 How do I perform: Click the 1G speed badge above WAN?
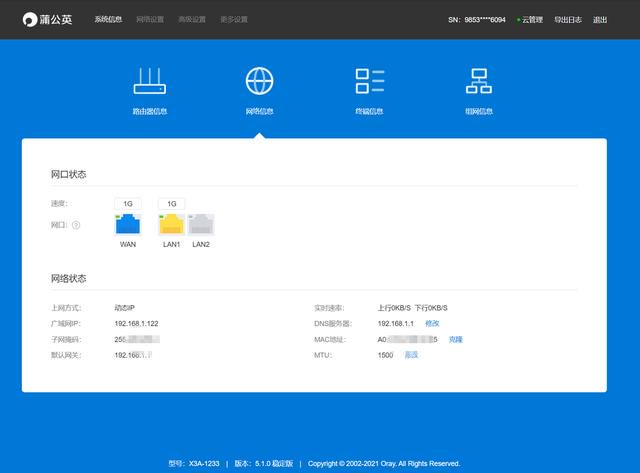128,203
